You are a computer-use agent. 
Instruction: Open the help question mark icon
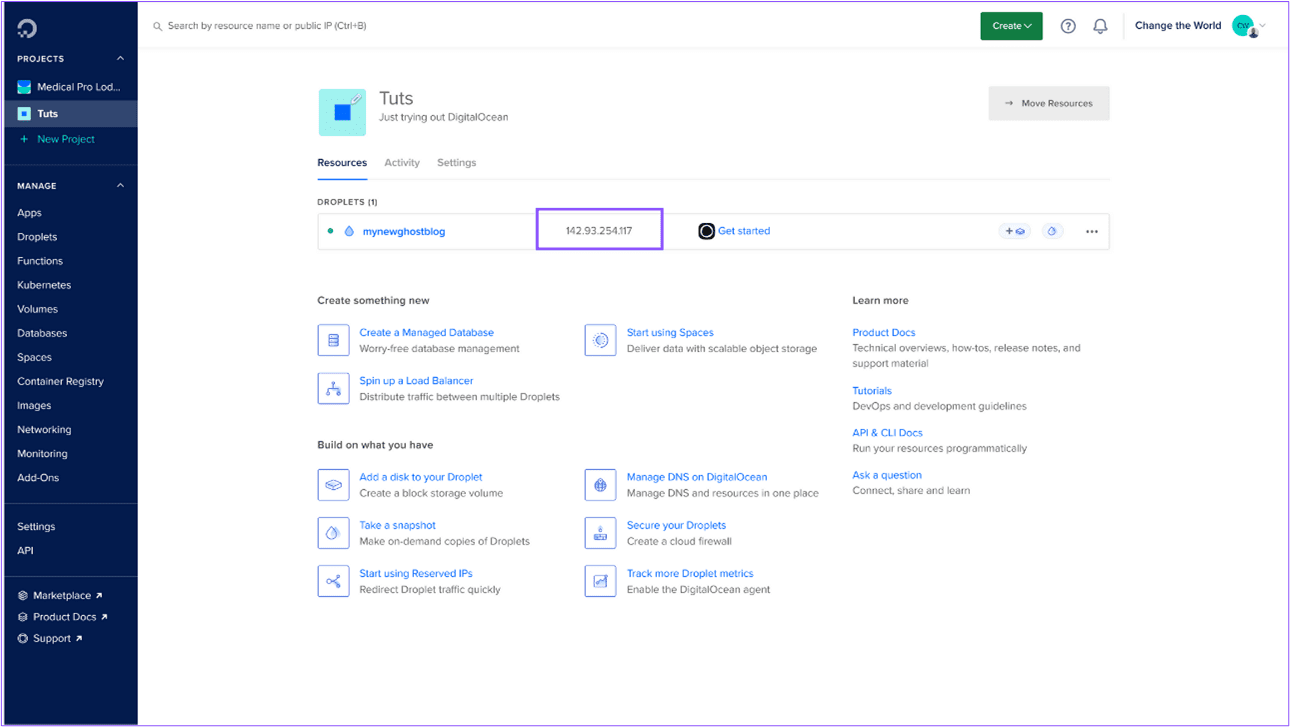[x=1068, y=26]
